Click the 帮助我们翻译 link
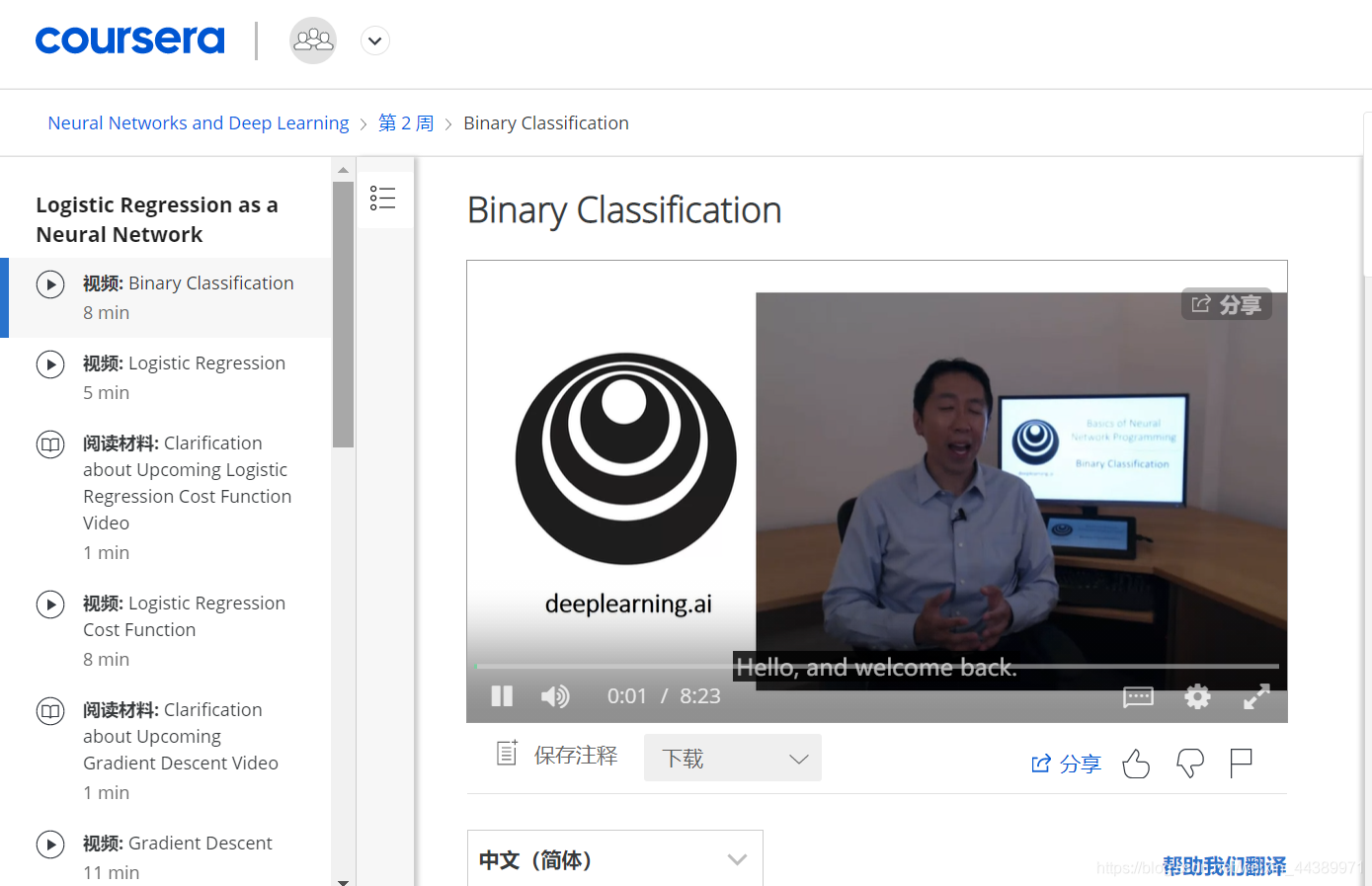 (x=1225, y=866)
